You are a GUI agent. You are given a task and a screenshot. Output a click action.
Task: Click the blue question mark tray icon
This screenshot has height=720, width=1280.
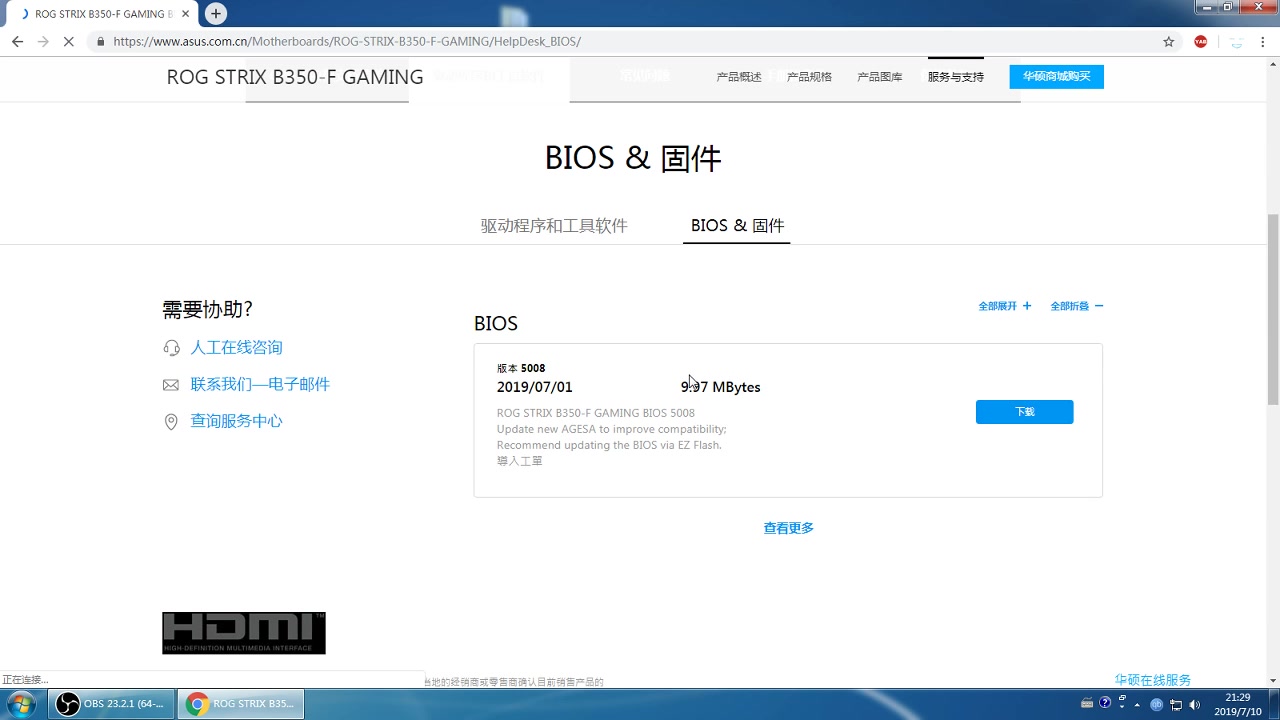pos(1106,703)
